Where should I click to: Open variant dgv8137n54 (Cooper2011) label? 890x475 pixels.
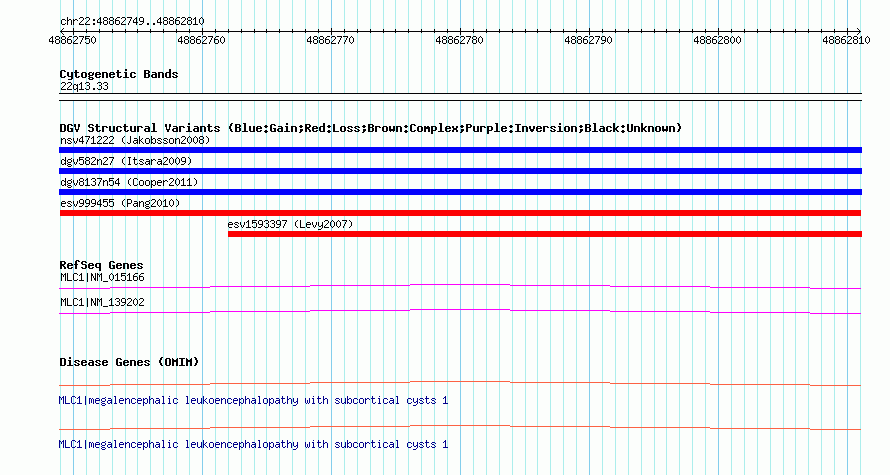(x=129, y=182)
